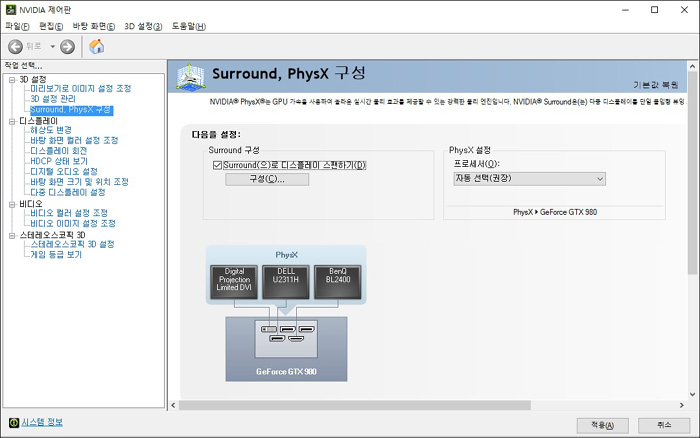Select 3D 설정 관리 in tree
Image resolution: width=700 pixels, height=438 pixels.
(53, 99)
